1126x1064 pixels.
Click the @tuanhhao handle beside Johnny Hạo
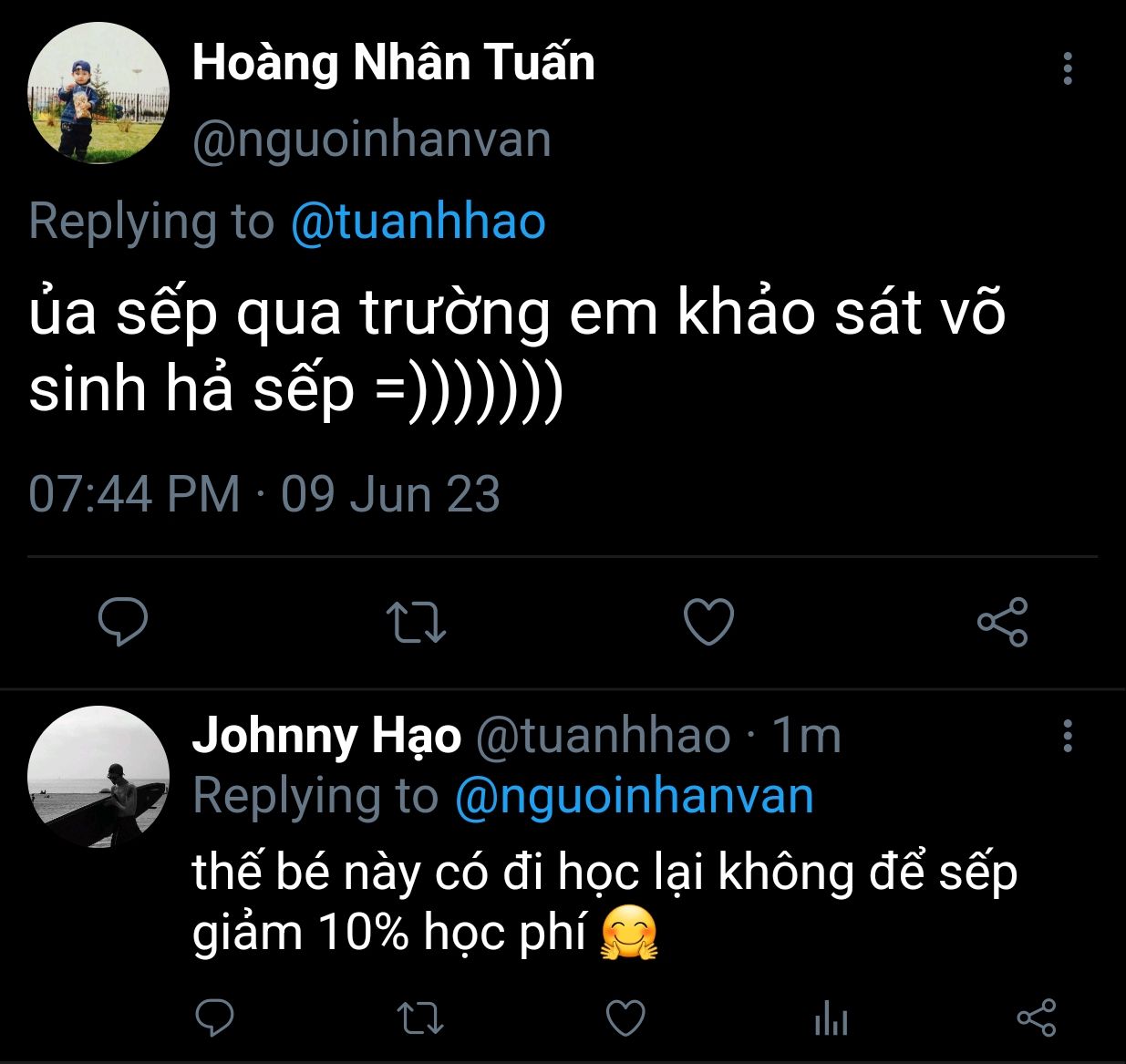tap(603, 735)
